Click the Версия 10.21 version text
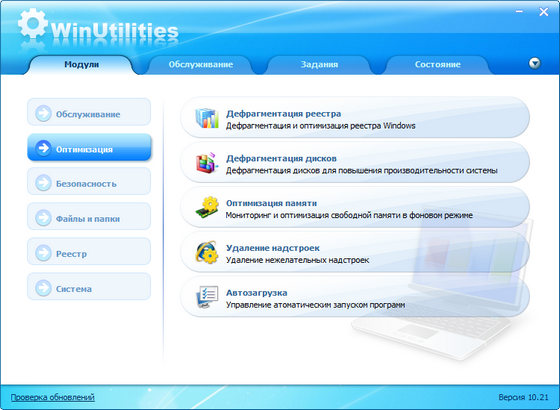 [x=523, y=397]
